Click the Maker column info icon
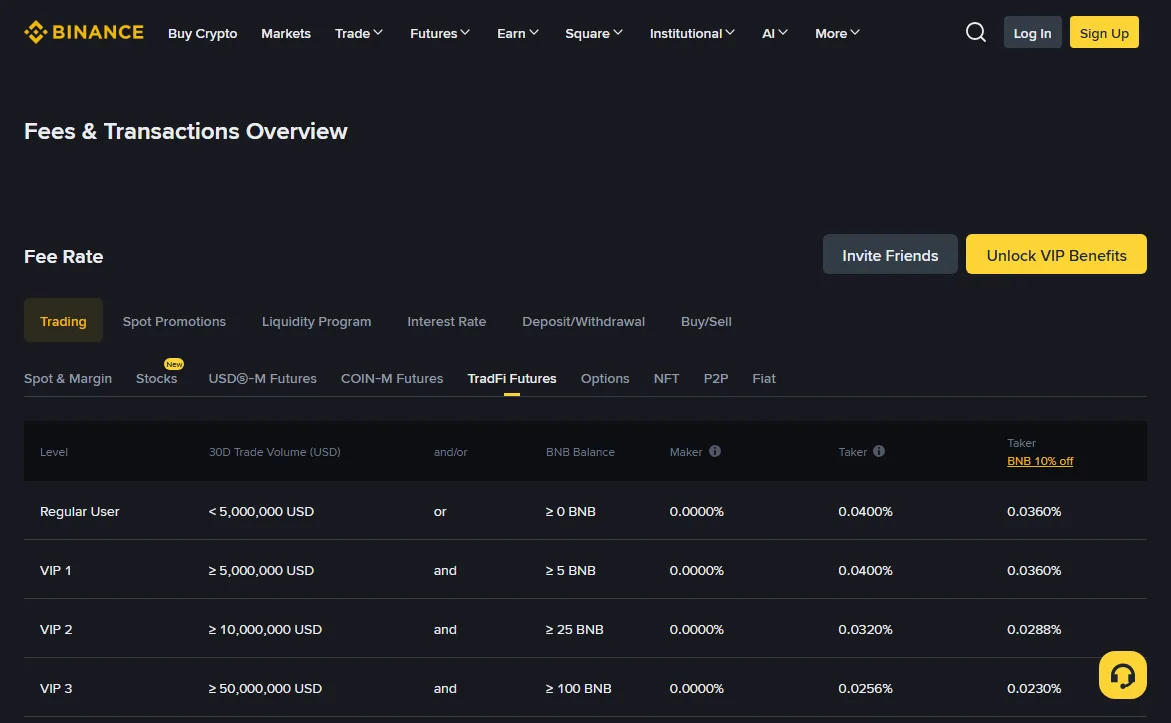 (715, 451)
